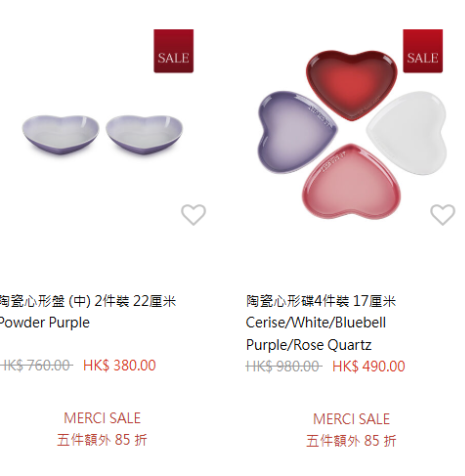Click the Powder Purple colour name
The height and width of the screenshot is (476, 465).
coord(45,323)
